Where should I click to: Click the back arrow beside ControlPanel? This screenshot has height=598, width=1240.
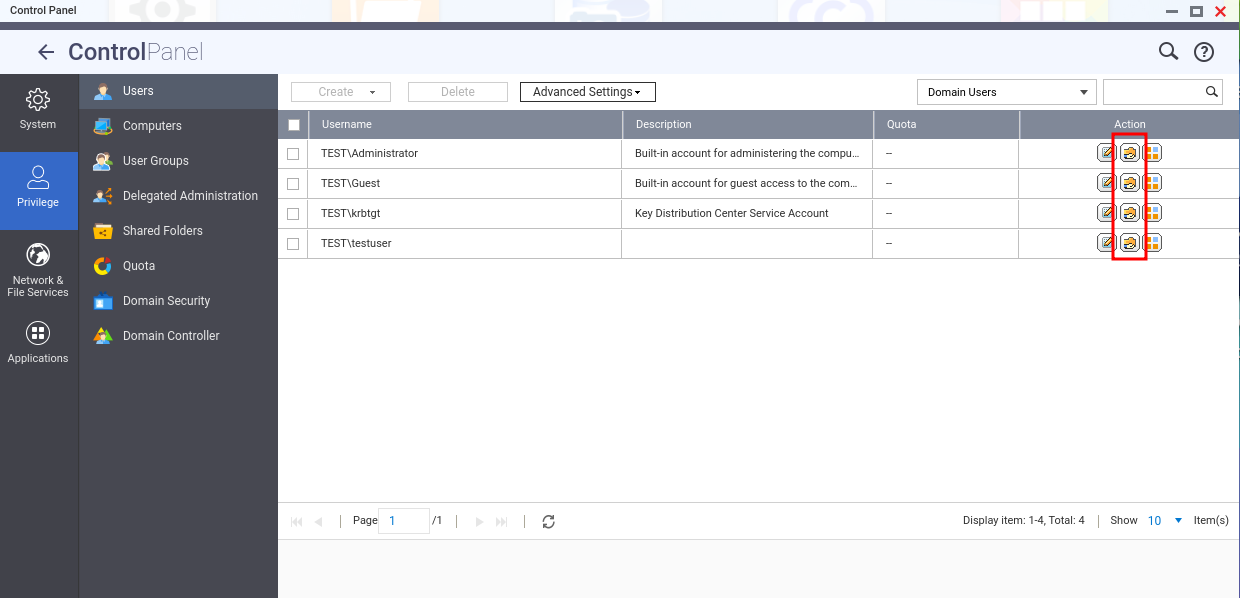click(x=46, y=53)
